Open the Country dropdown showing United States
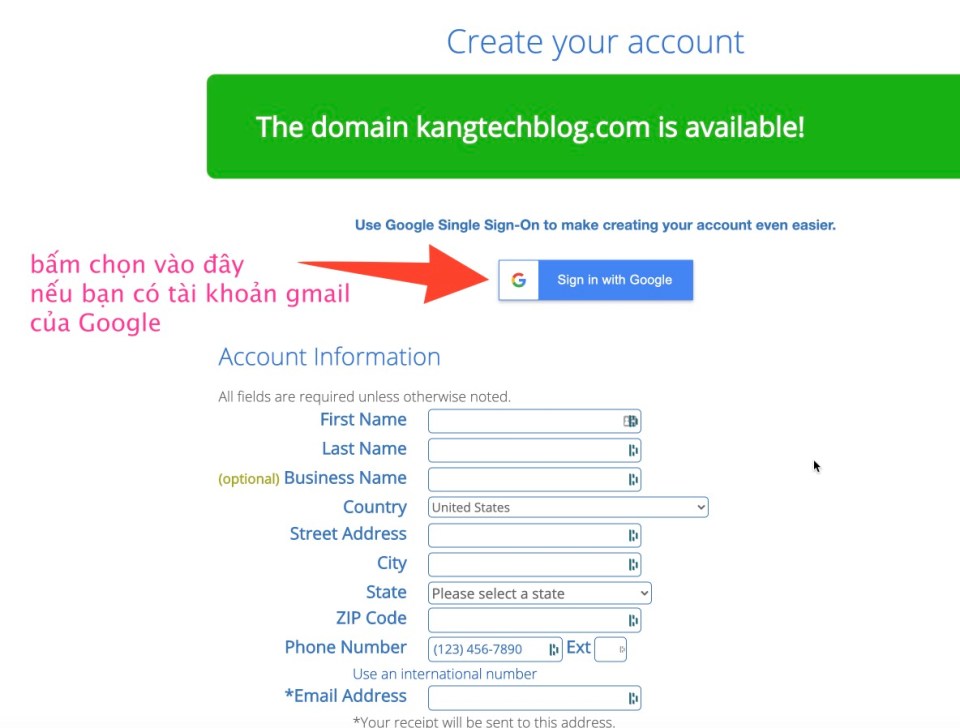Viewport: 960px width, 728px height. tap(568, 507)
